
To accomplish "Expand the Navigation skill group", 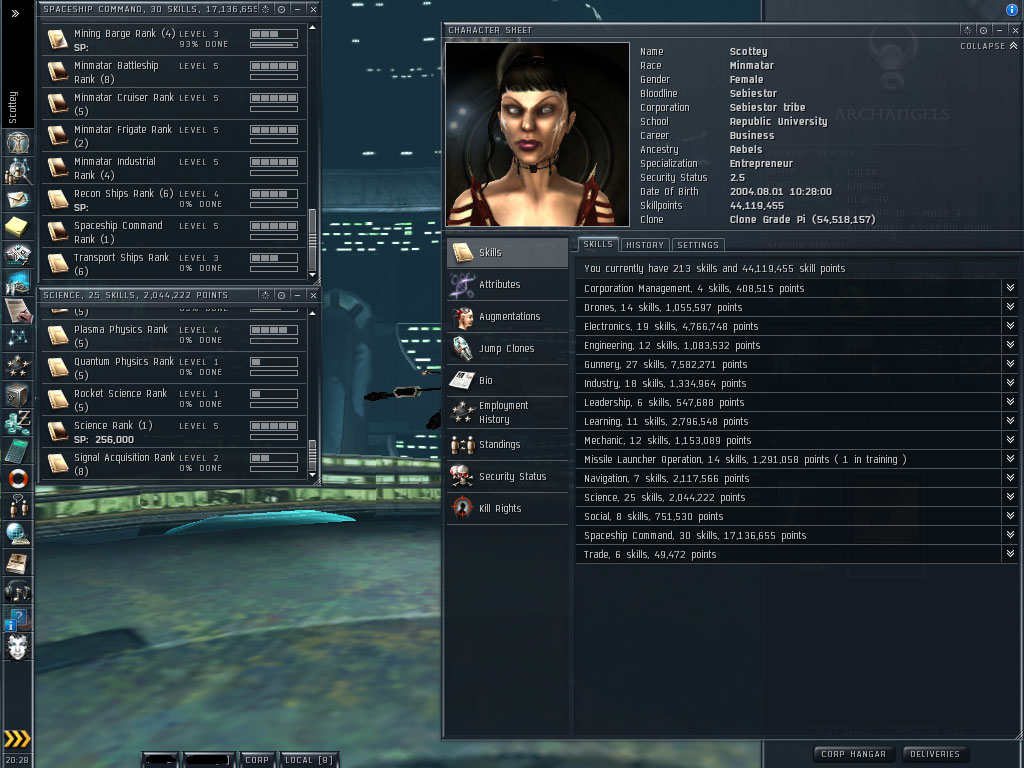I will [x=1010, y=478].
